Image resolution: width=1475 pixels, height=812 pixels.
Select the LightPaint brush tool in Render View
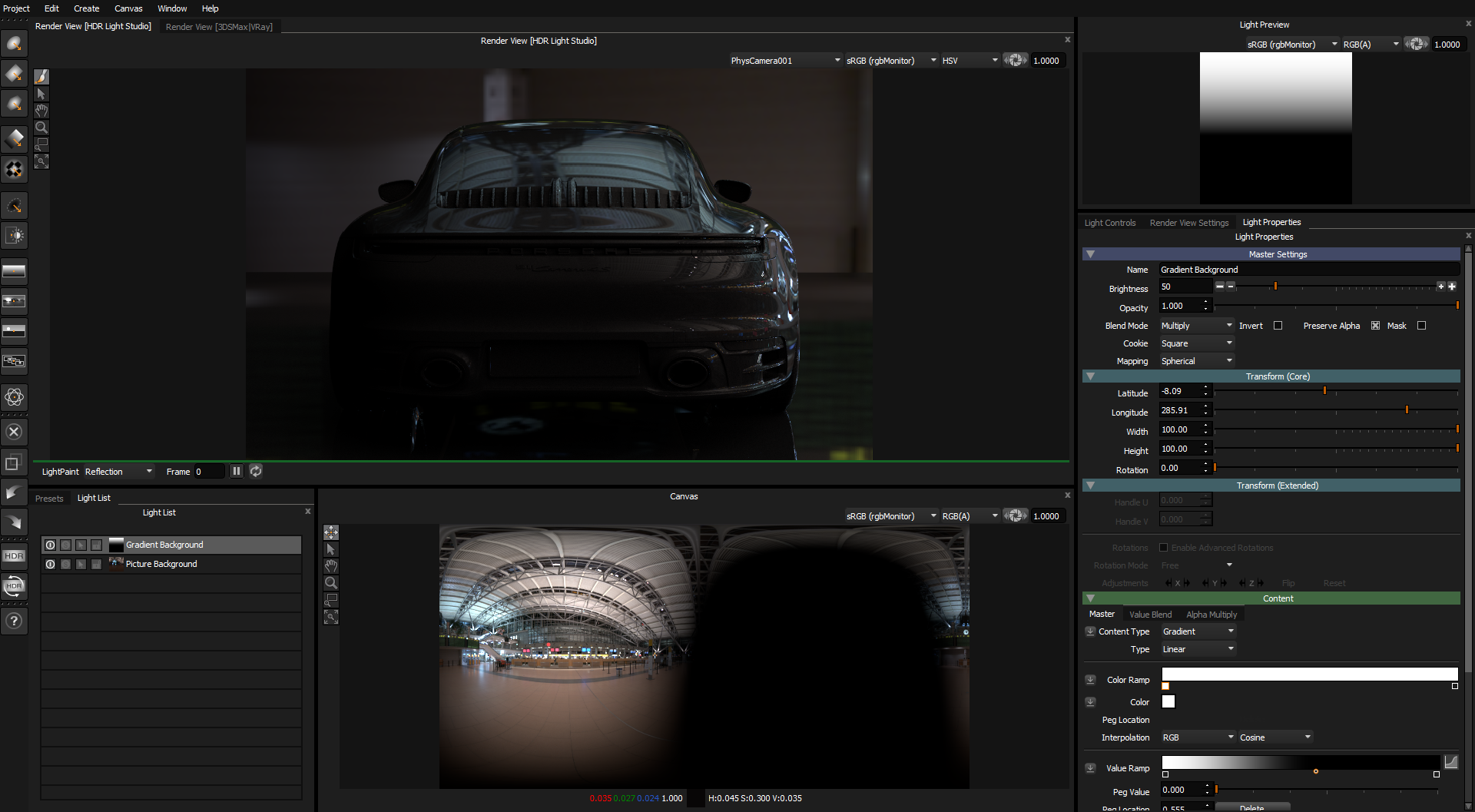(41, 77)
